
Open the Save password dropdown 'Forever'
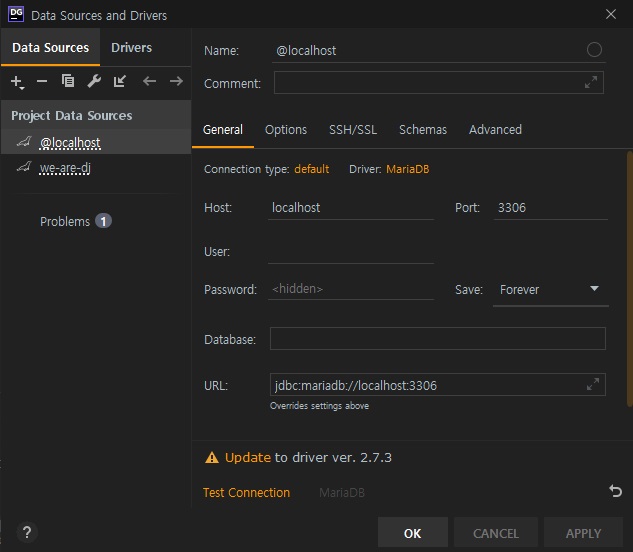551,290
